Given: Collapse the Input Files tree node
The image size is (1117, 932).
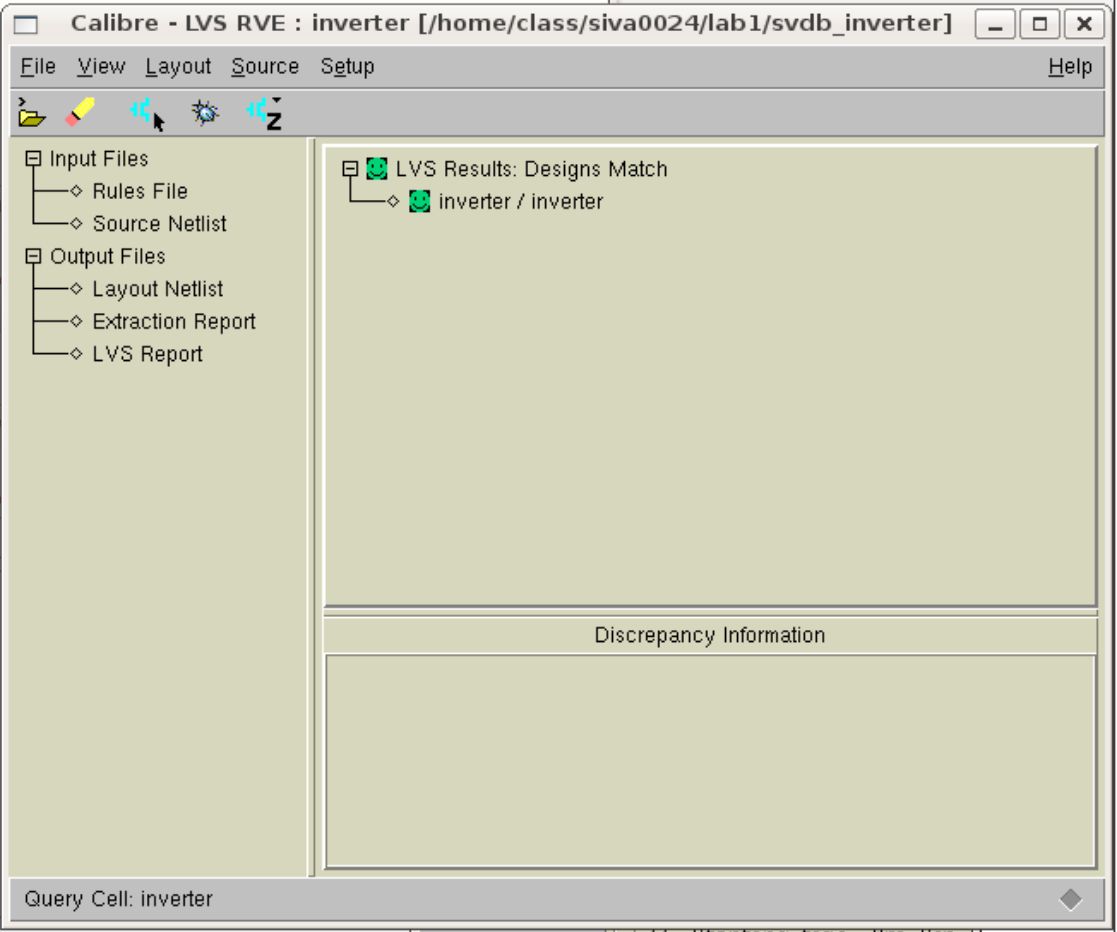Looking at the screenshot, I should pyautogui.click(x=35, y=159).
